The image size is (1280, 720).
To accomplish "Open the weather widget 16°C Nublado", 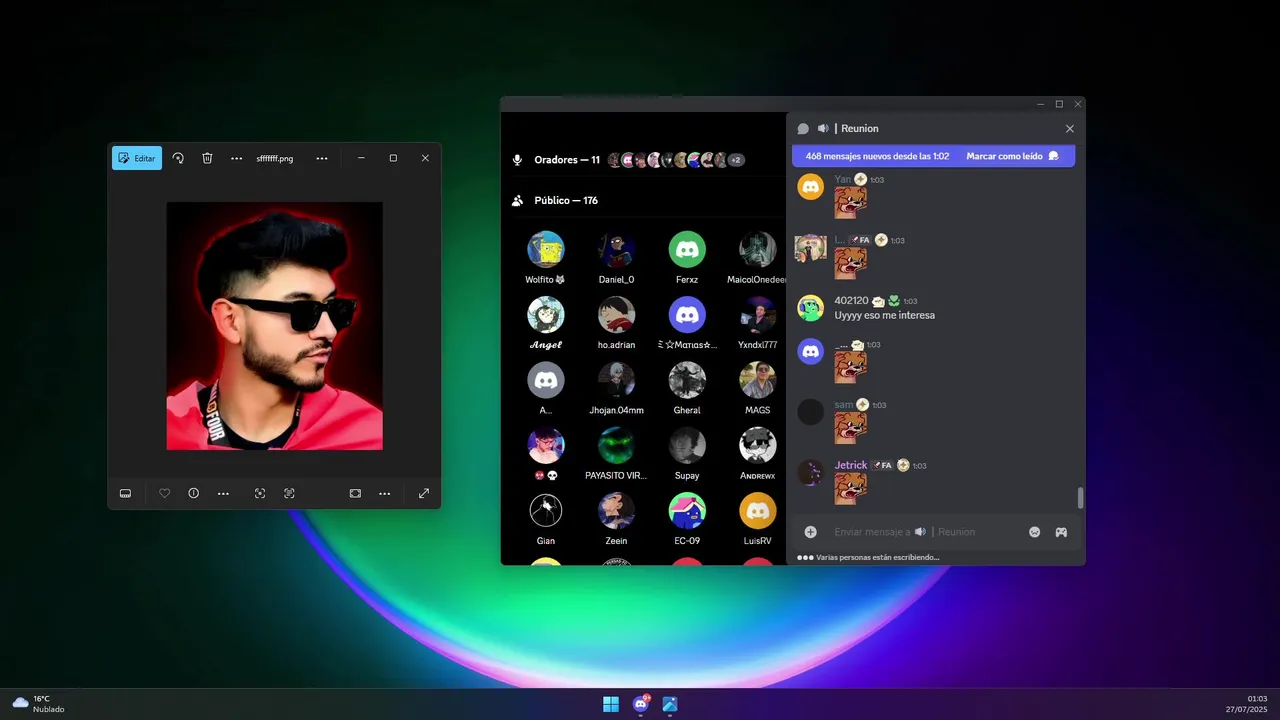I will 38,704.
